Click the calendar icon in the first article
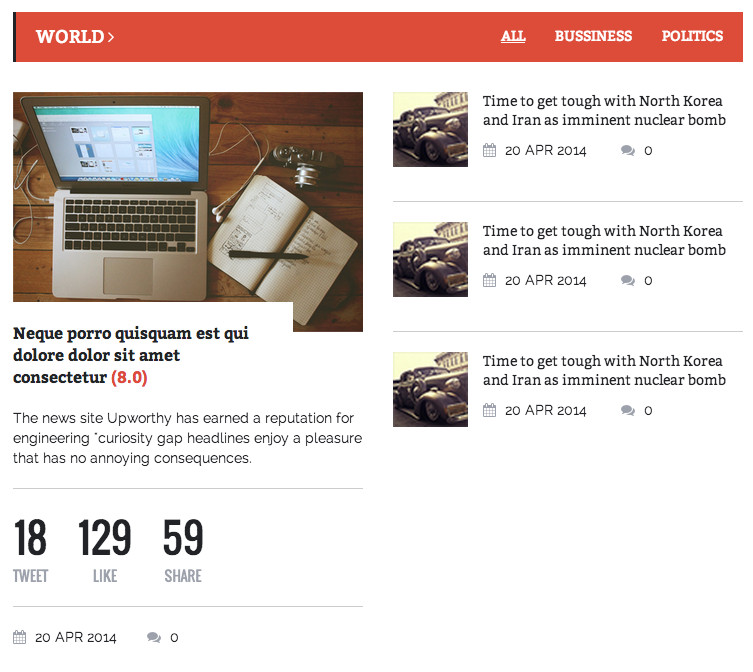753x672 pixels. pos(489,150)
